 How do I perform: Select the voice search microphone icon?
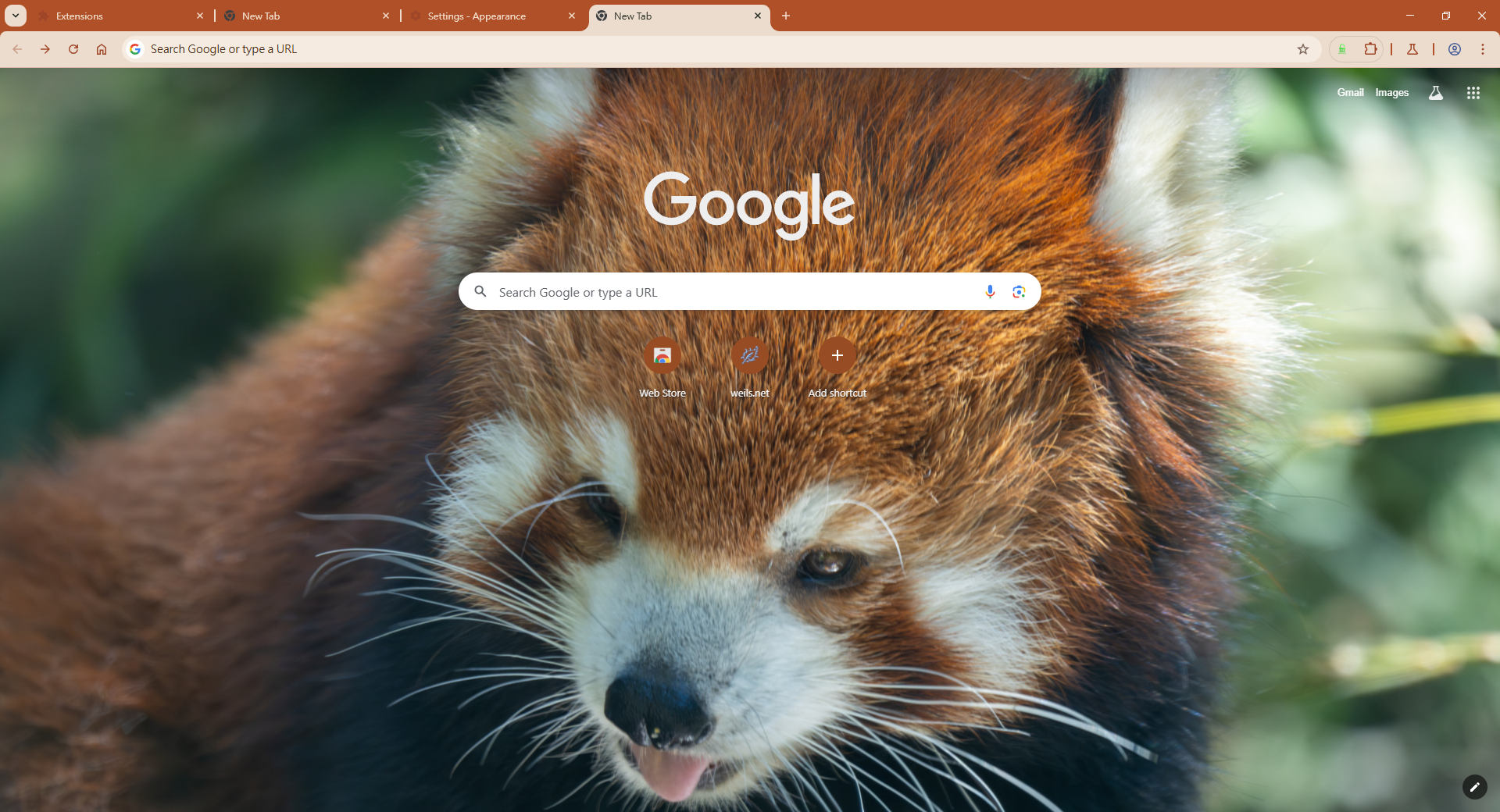click(990, 291)
